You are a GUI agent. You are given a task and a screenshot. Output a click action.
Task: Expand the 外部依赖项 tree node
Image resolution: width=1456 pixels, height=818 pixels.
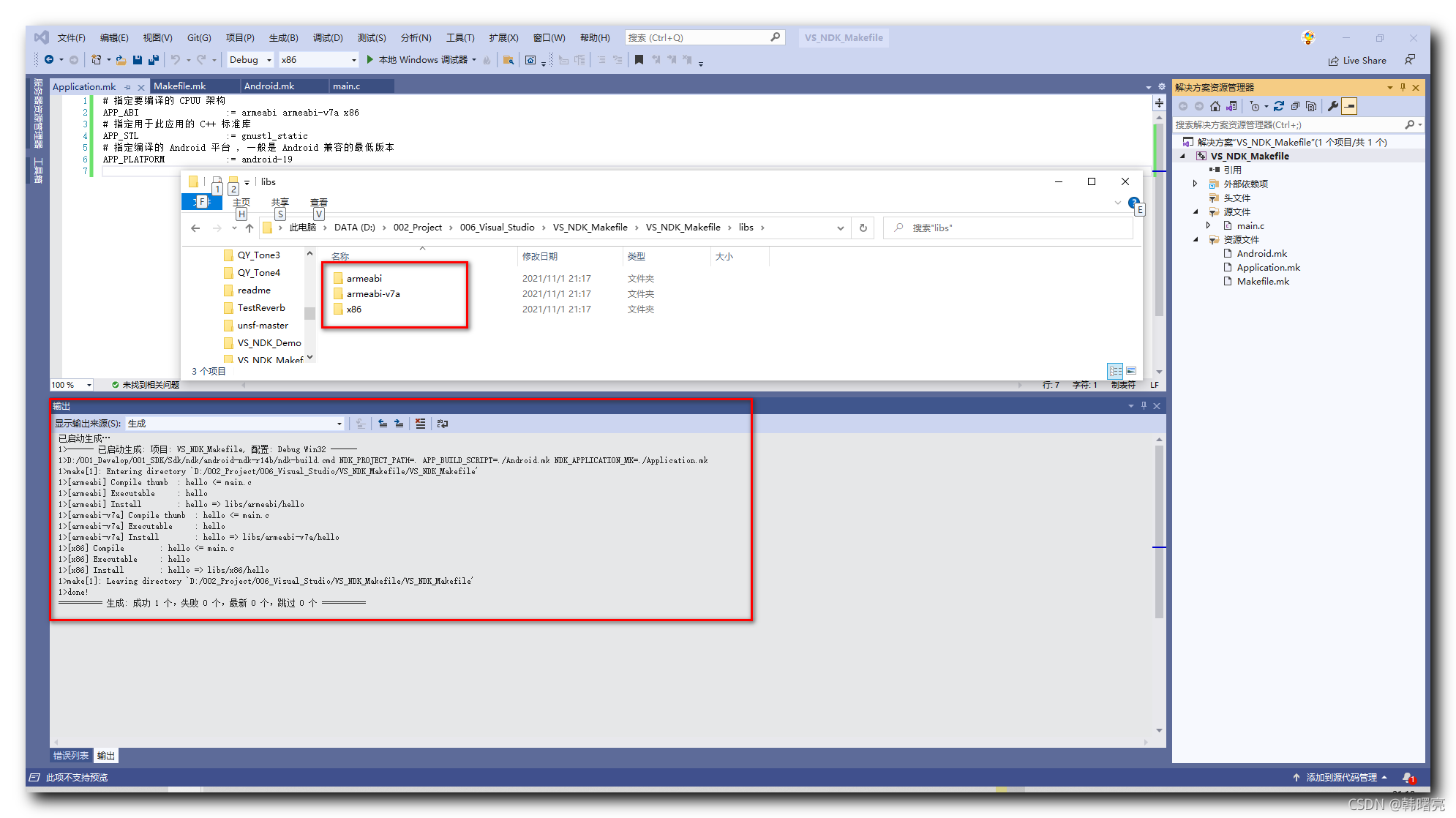pyautogui.click(x=1196, y=184)
